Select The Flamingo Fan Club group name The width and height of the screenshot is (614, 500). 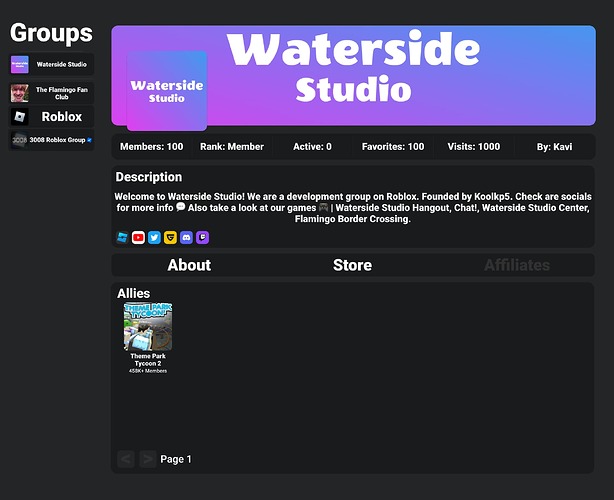61,93
